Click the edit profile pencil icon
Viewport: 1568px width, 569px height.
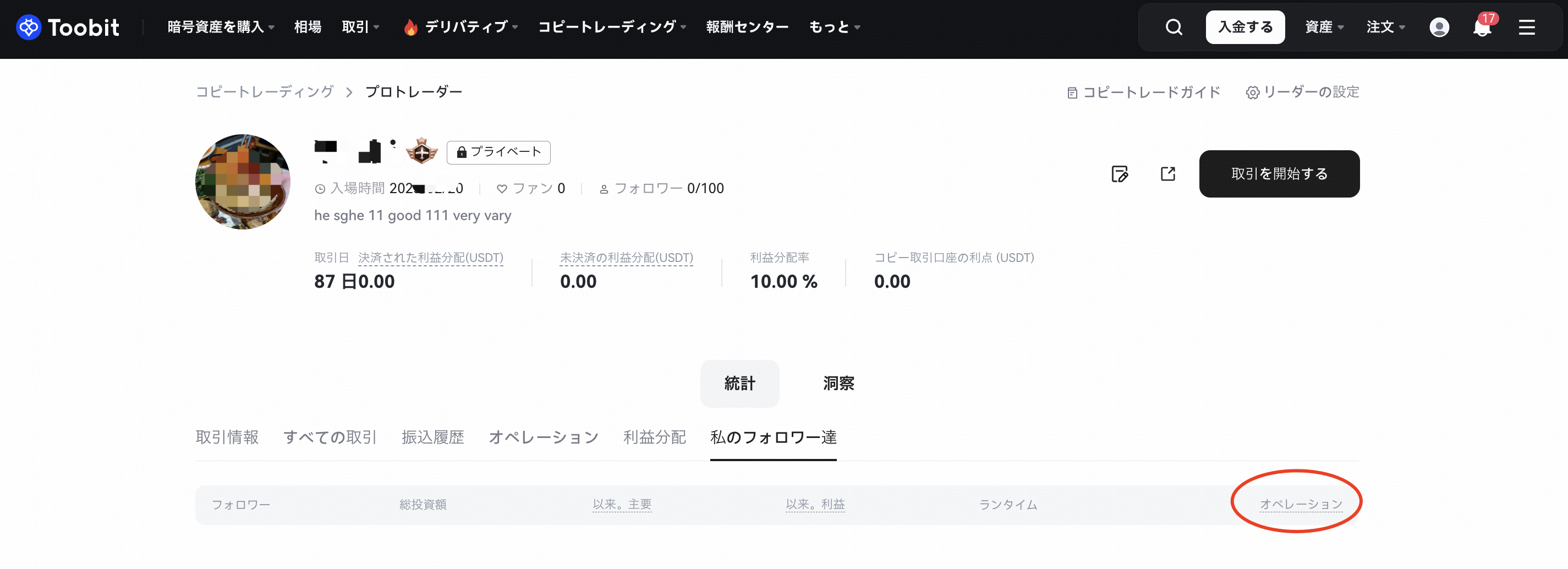pyautogui.click(x=1120, y=174)
